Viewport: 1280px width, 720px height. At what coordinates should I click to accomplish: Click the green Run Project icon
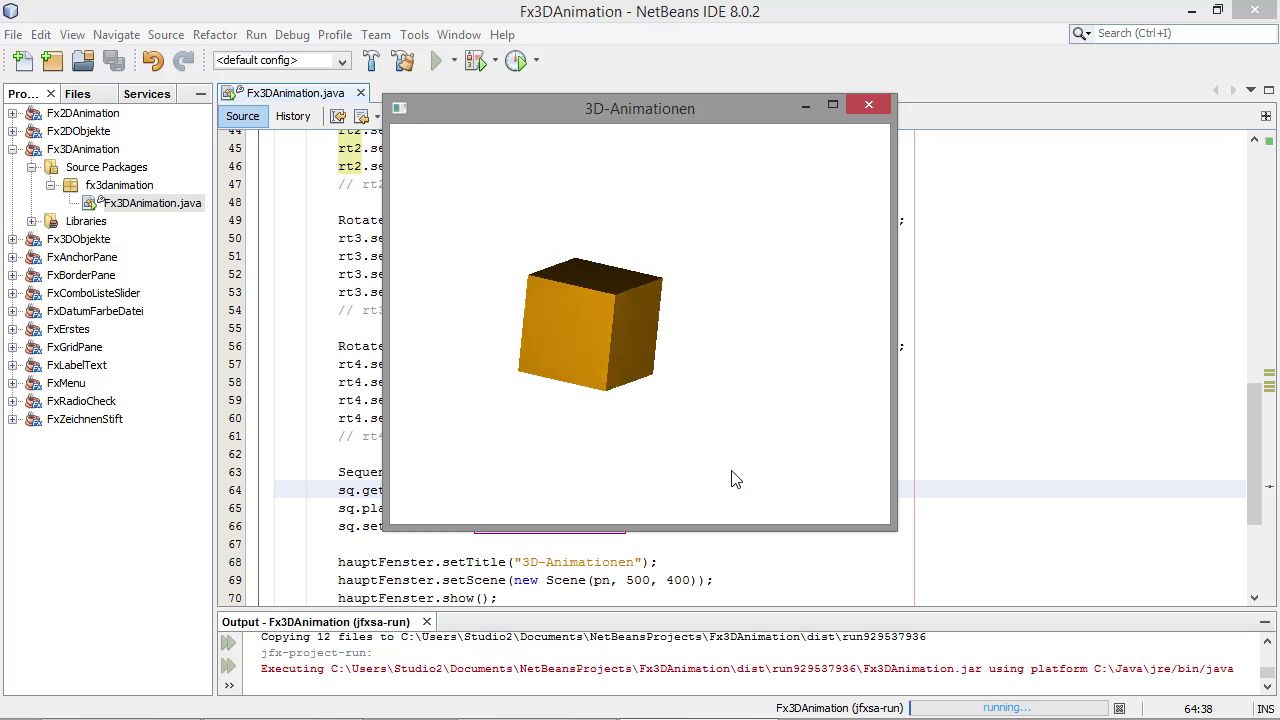(x=436, y=61)
